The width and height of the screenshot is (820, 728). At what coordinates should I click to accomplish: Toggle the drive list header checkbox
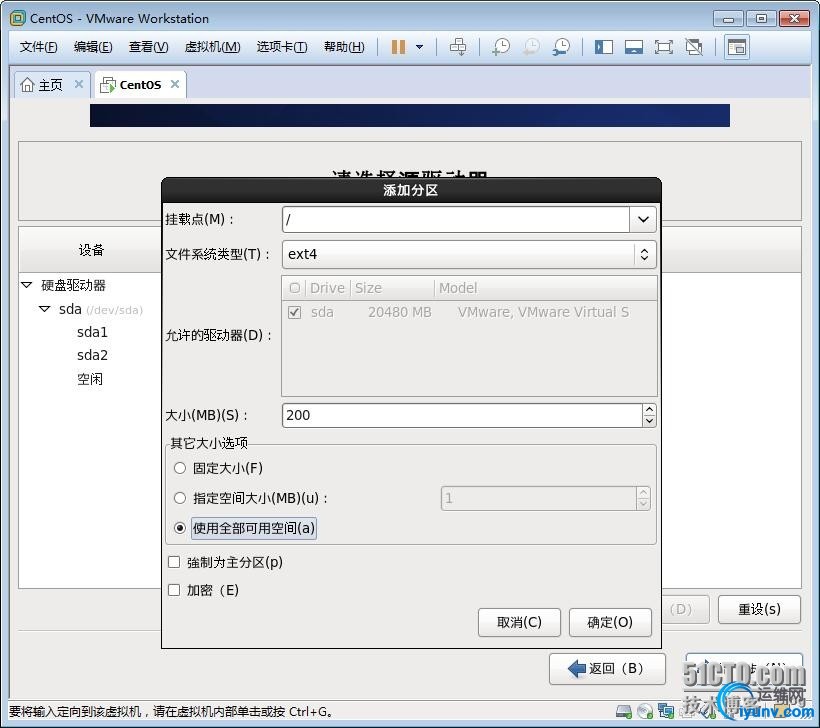(x=294, y=288)
